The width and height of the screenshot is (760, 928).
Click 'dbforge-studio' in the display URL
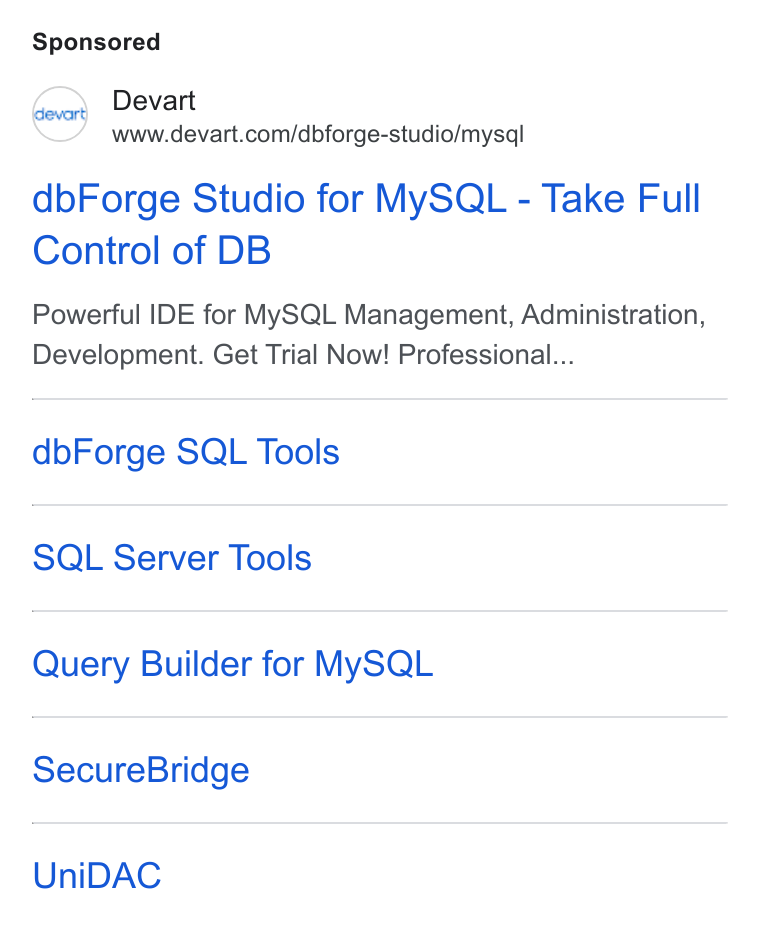coord(375,134)
